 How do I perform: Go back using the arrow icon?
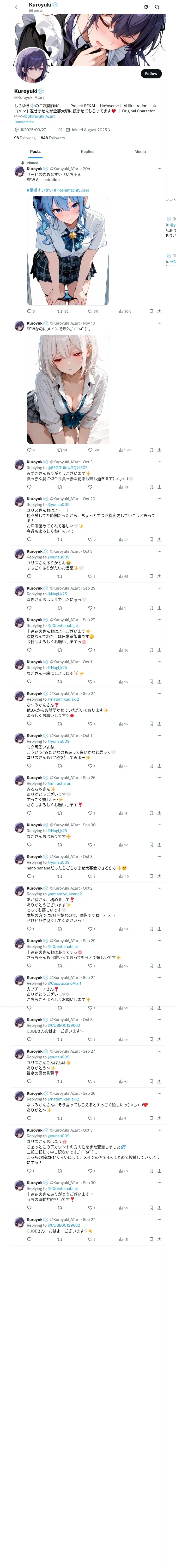[17, 7]
